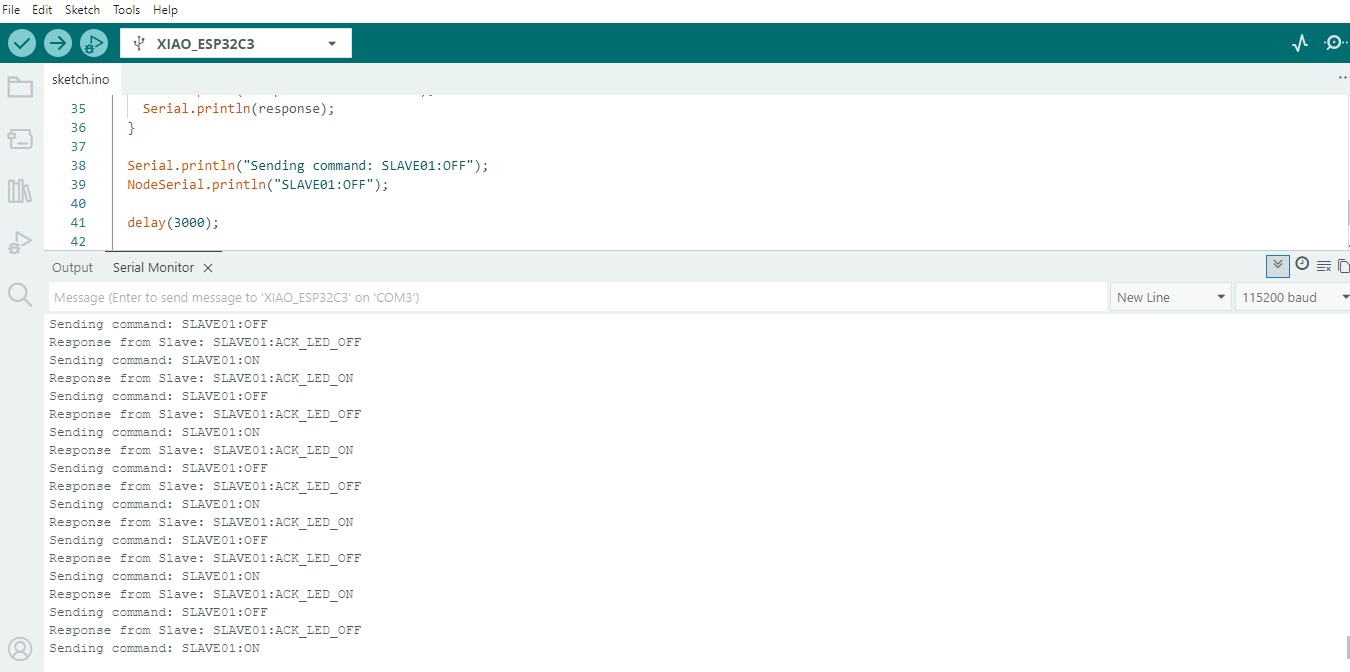Open the Sketch menu
The width and height of the screenshot is (1350, 672).
(x=82, y=9)
